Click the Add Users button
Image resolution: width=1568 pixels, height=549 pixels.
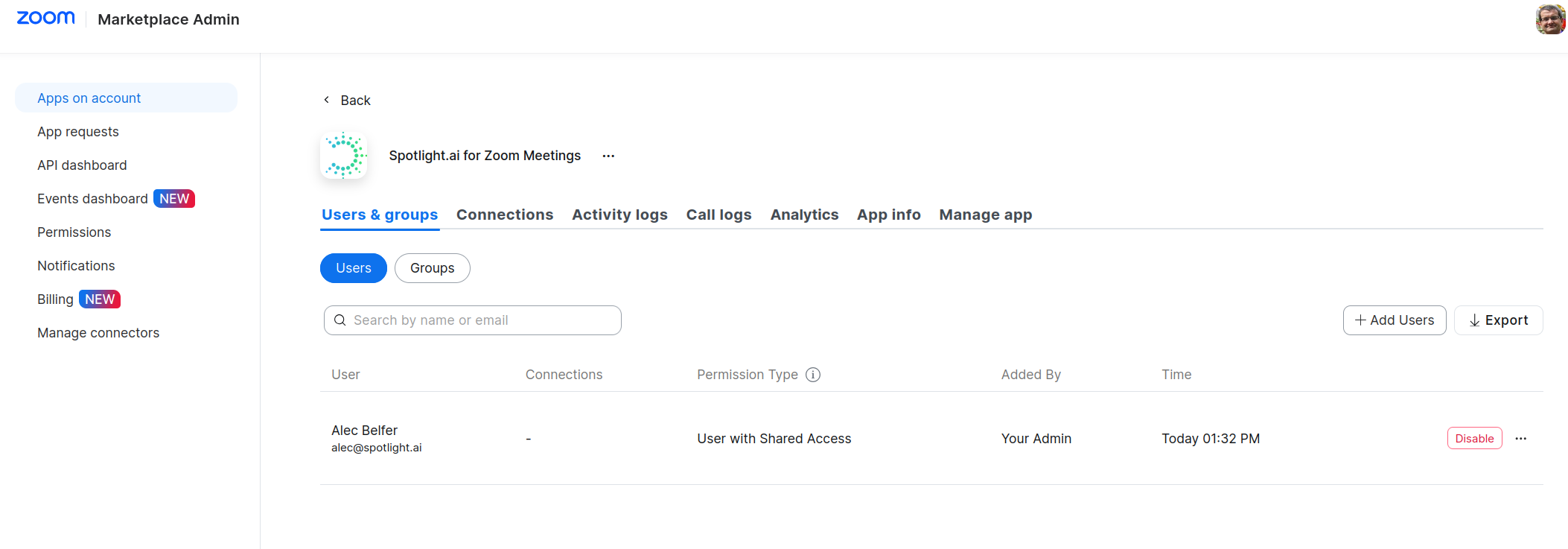(1395, 320)
